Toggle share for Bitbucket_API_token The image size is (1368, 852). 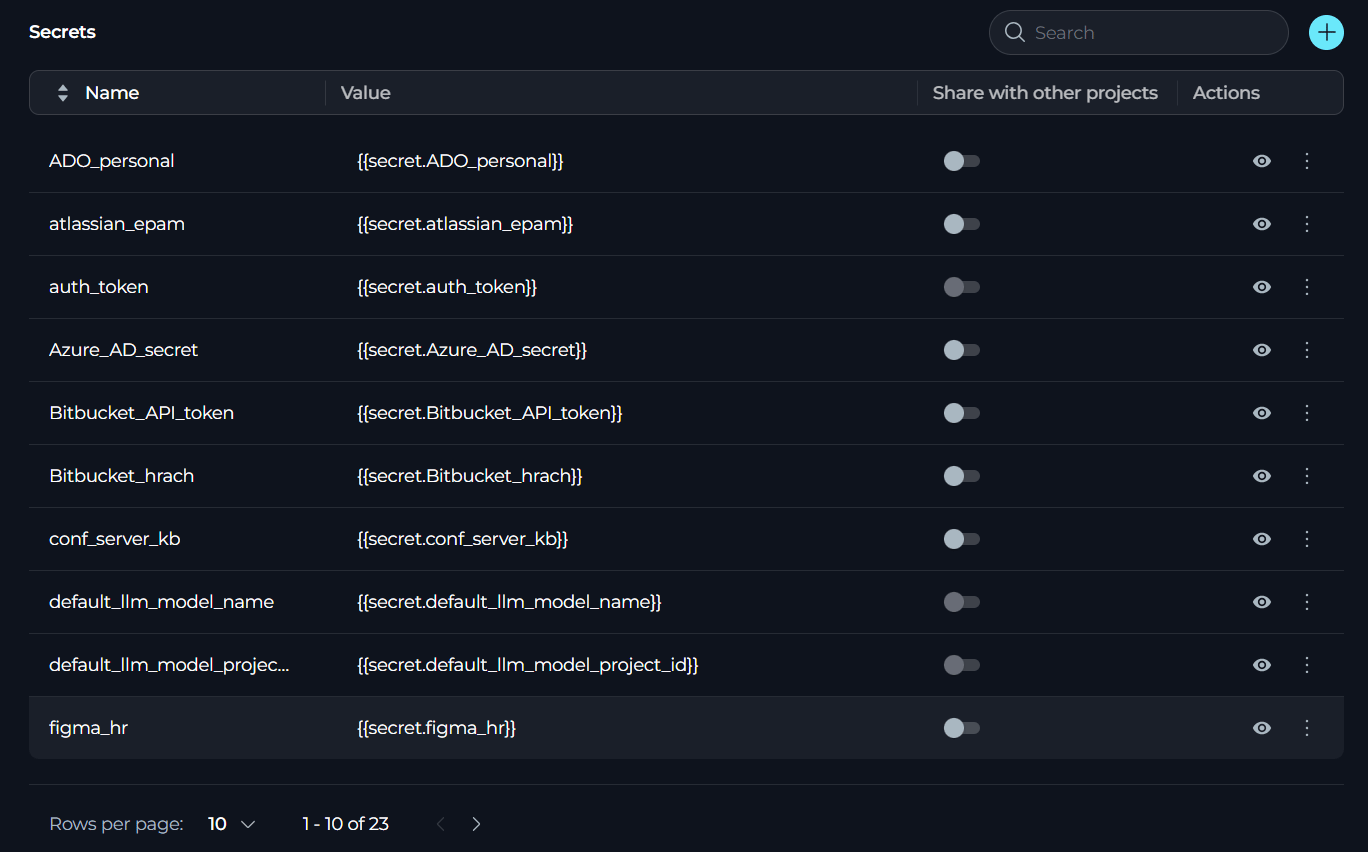[x=962, y=413]
